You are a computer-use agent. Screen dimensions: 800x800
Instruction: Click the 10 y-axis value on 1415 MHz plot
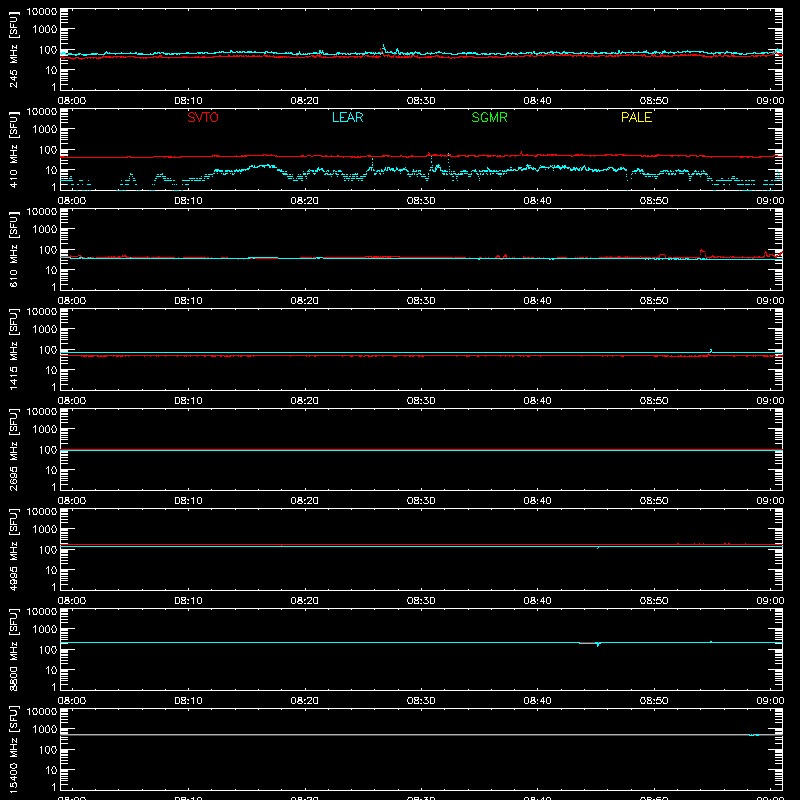point(51,370)
